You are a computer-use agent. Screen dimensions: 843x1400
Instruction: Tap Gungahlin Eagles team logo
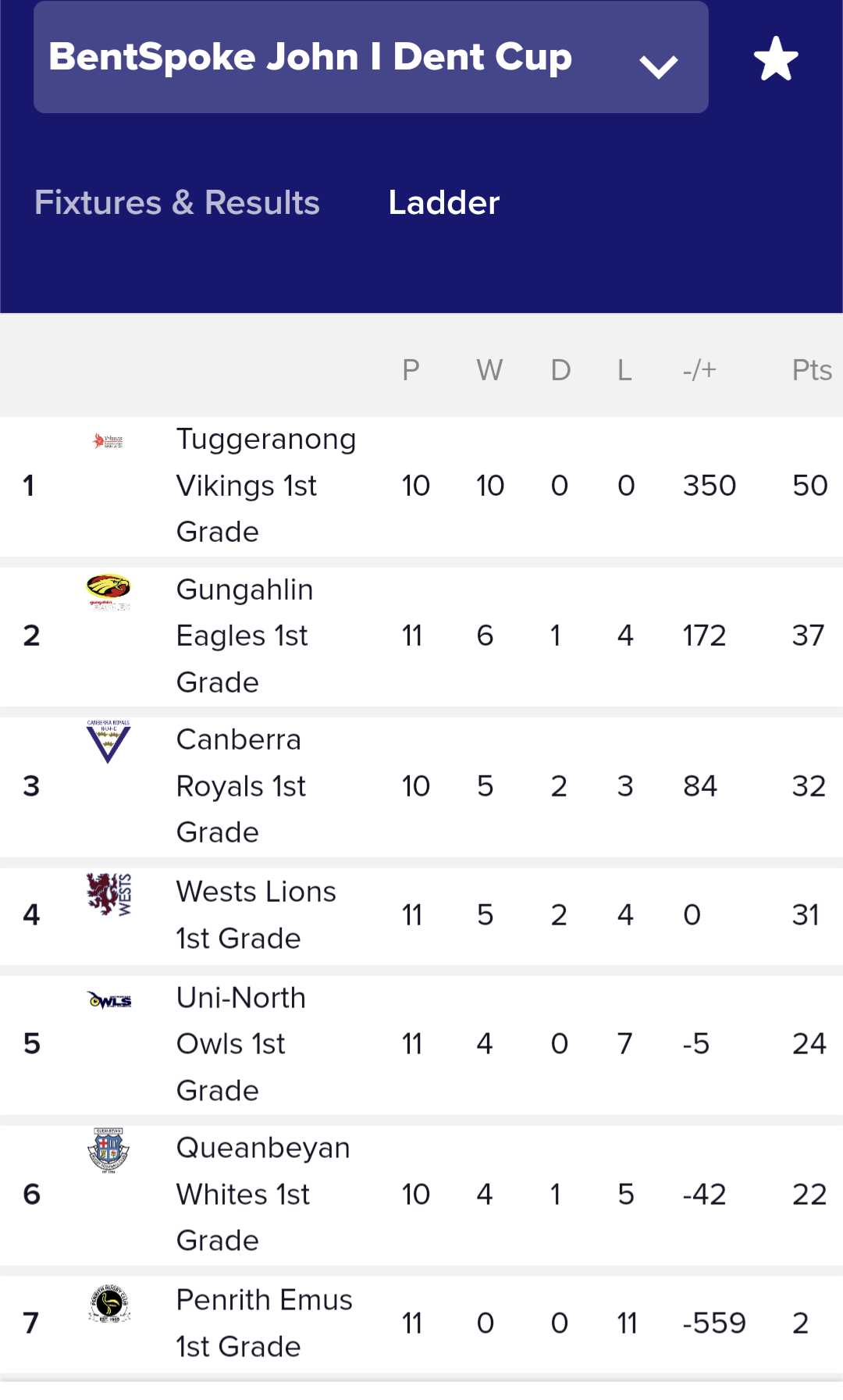pos(108,591)
